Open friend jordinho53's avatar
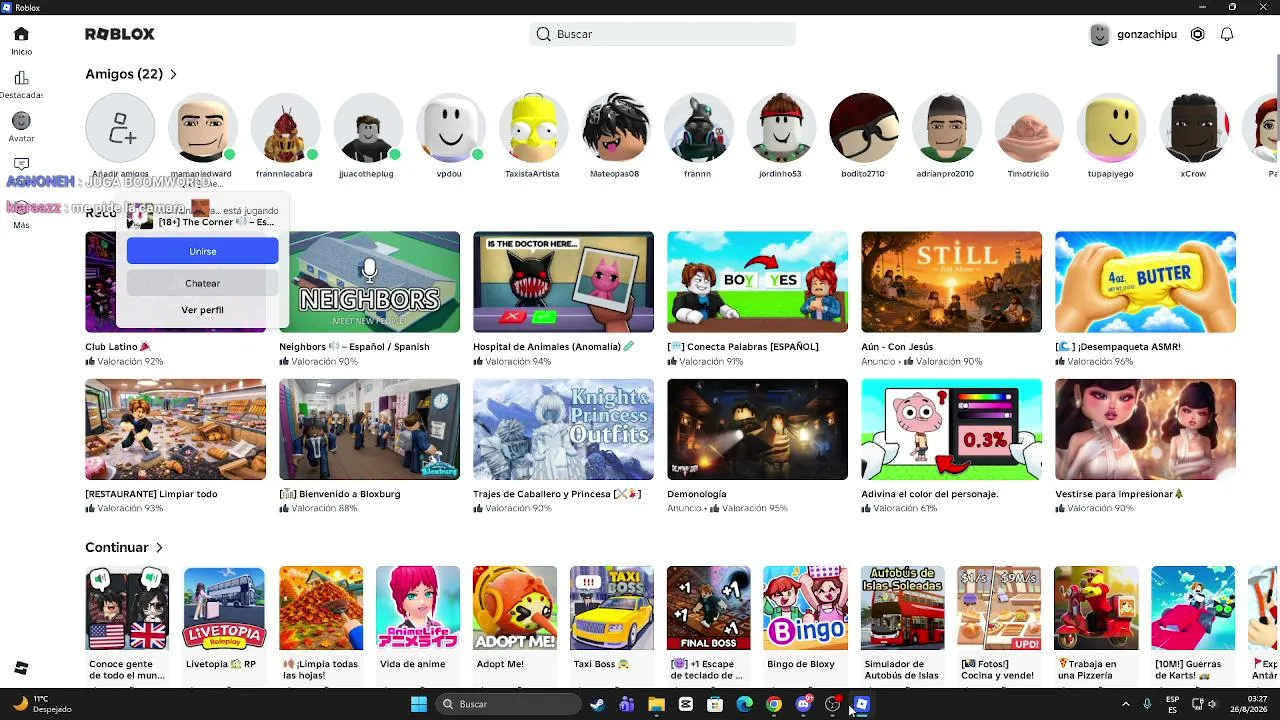 click(x=781, y=128)
